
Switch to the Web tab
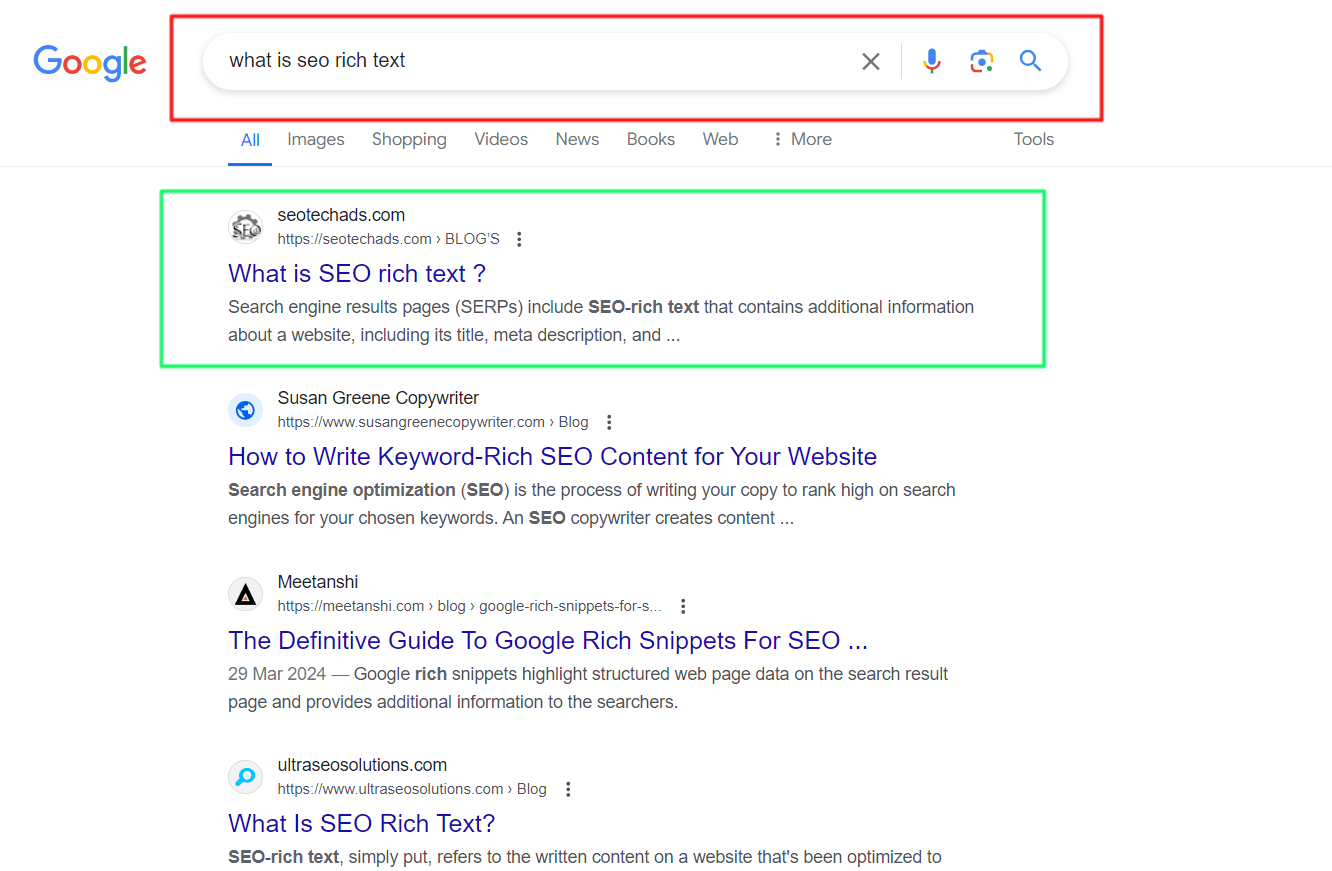pyautogui.click(x=720, y=139)
